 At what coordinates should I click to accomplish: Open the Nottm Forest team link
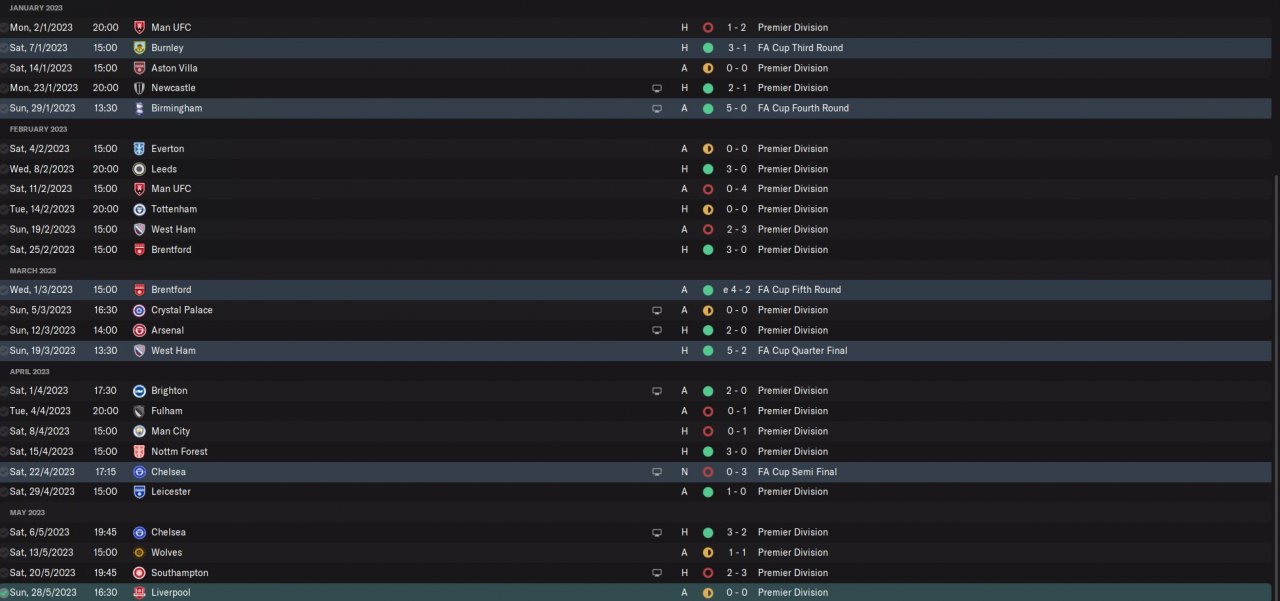(x=179, y=451)
